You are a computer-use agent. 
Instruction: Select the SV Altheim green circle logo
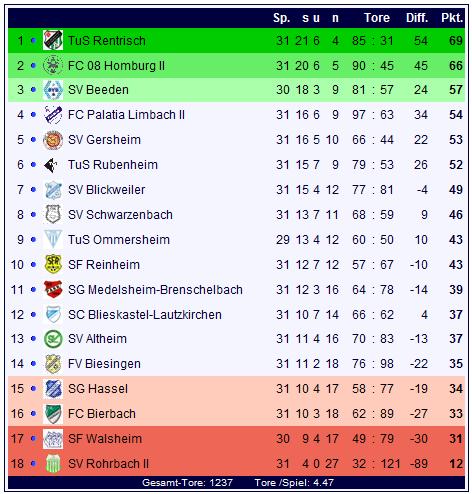coord(53,339)
